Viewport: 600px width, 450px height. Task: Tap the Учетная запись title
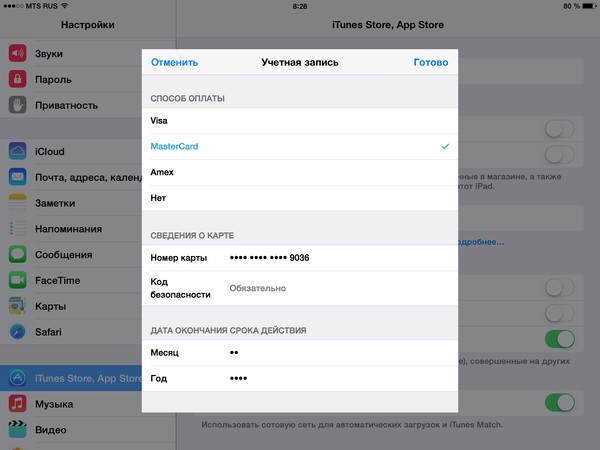click(300, 62)
